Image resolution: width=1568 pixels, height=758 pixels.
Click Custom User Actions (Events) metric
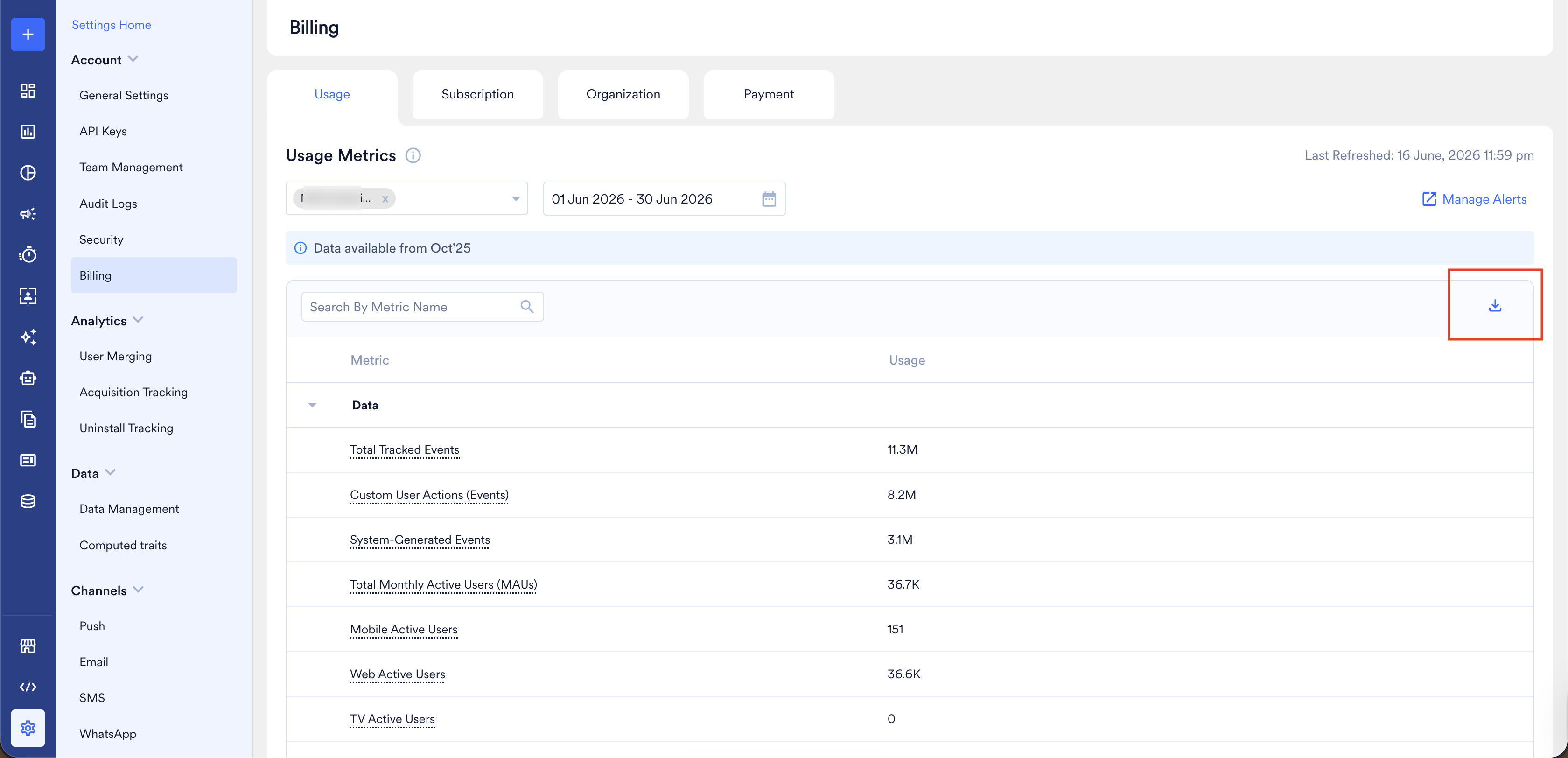coord(429,495)
